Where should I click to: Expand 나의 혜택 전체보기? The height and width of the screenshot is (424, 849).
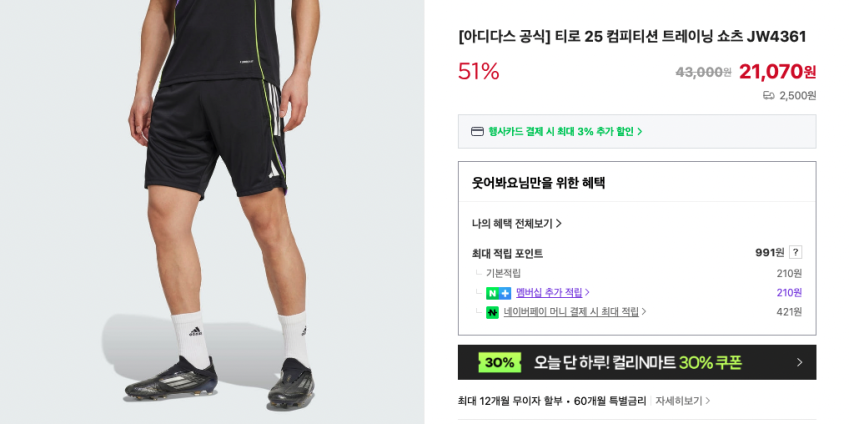tap(517, 224)
